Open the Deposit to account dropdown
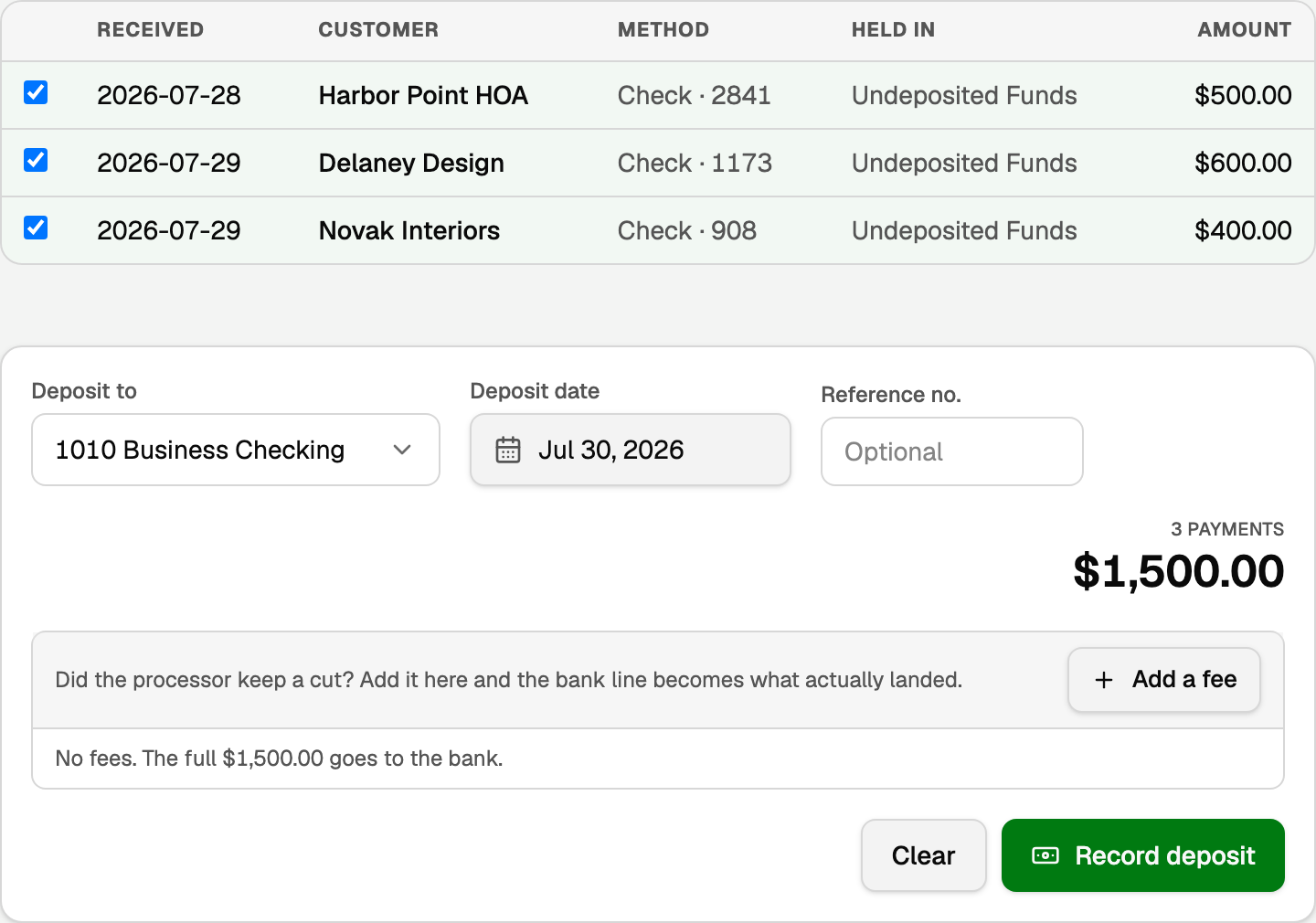Viewport: 1316px width, 923px height. (x=236, y=450)
